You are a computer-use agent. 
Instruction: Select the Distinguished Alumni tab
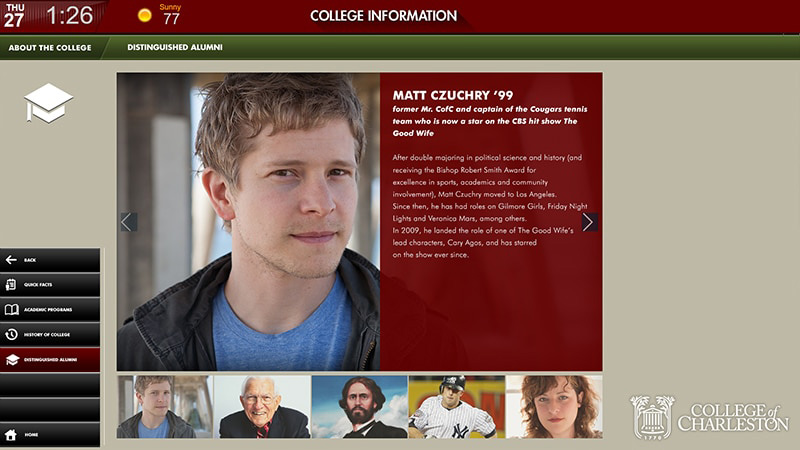pyautogui.click(x=175, y=47)
